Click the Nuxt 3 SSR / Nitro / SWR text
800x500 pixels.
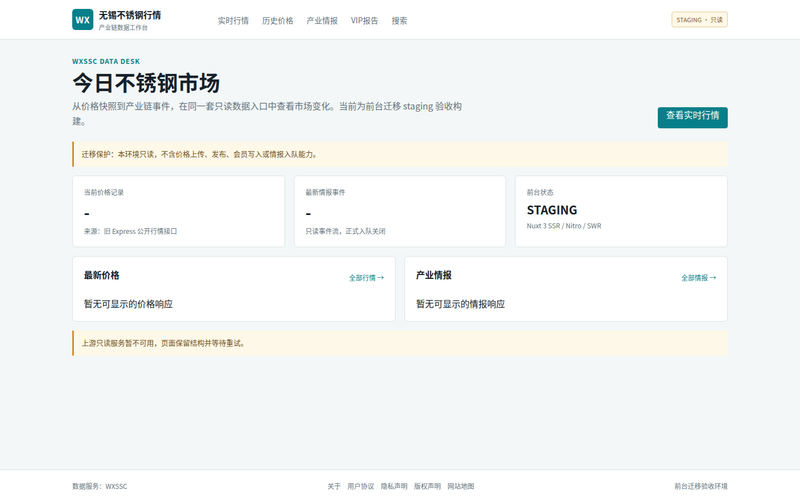[564, 226]
